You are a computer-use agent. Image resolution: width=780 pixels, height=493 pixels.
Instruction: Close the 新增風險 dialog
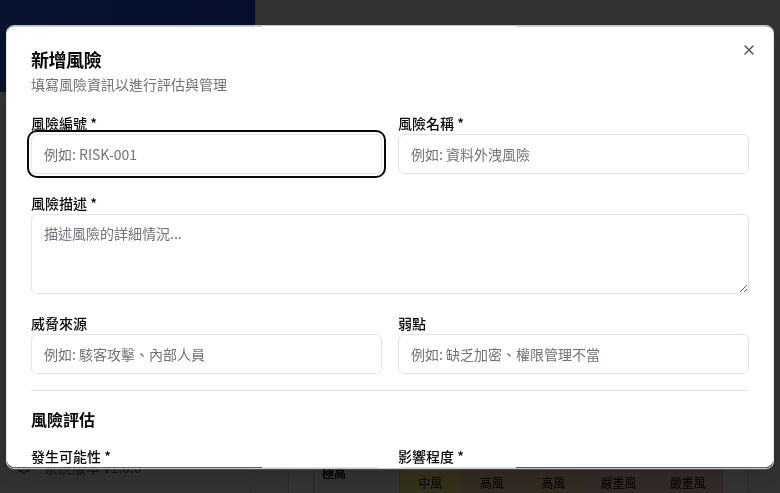(749, 50)
